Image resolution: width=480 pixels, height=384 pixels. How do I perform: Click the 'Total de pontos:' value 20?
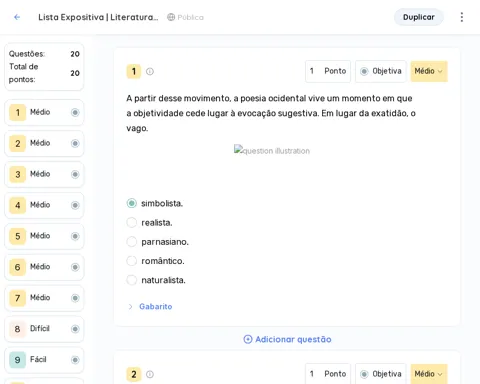point(75,73)
